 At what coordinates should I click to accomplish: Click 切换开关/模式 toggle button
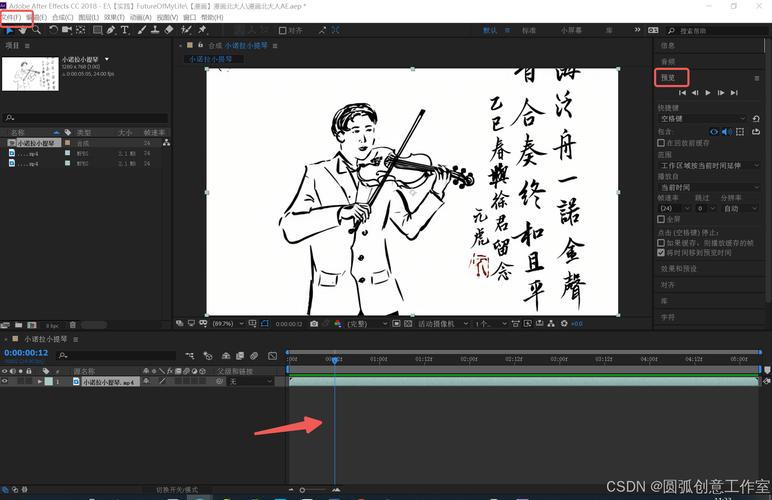pyautogui.click(x=177, y=490)
